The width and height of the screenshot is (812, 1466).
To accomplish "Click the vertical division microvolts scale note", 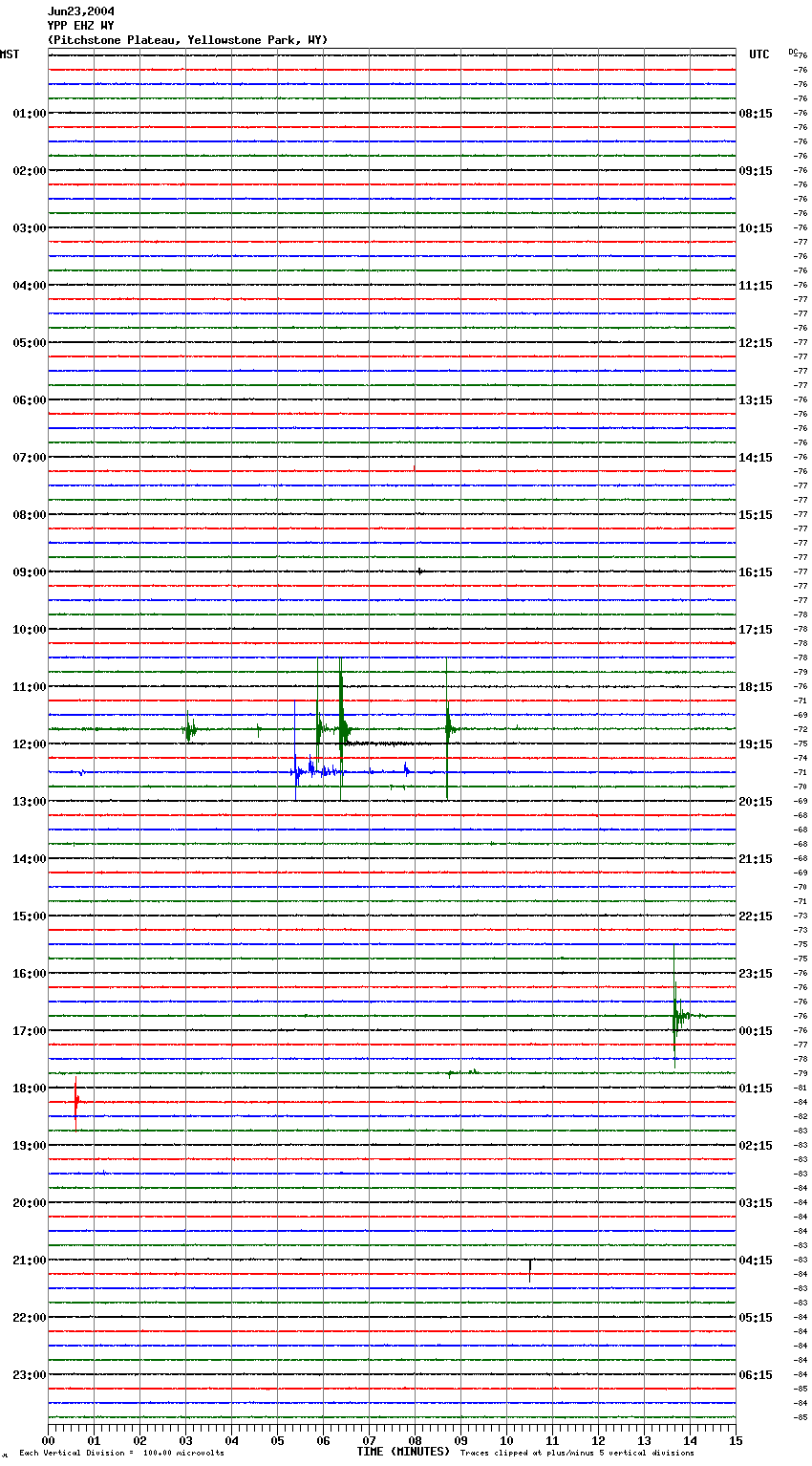I will (x=121, y=1454).
